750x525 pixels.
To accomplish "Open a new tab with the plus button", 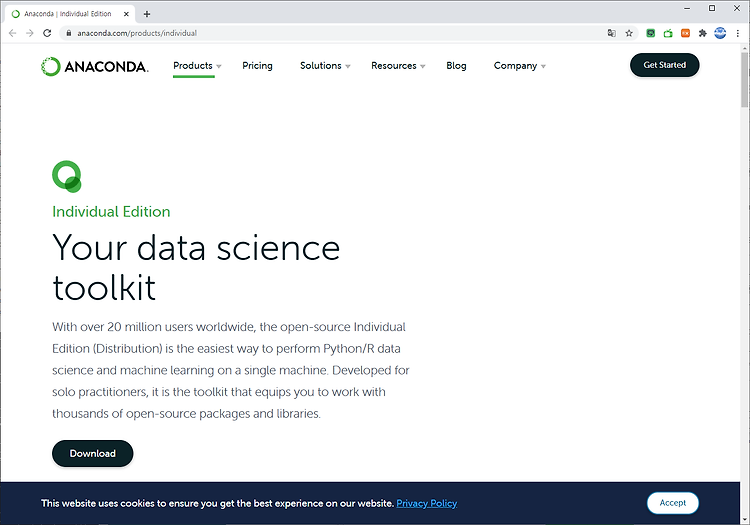I will (147, 14).
